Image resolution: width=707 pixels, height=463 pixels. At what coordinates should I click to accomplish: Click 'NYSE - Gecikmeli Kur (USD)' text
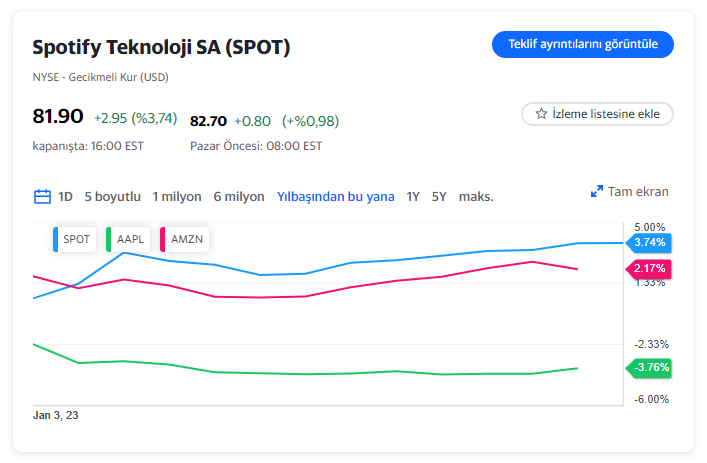(101, 77)
